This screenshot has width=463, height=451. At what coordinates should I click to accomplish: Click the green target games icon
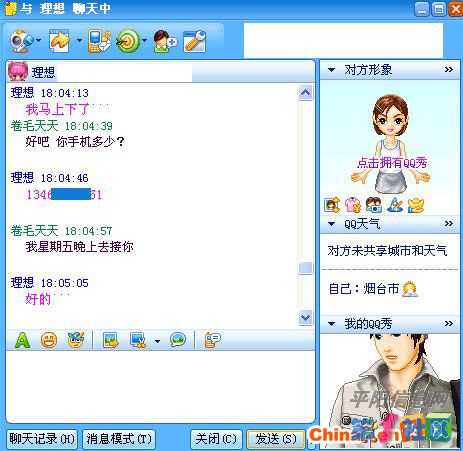(128, 41)
